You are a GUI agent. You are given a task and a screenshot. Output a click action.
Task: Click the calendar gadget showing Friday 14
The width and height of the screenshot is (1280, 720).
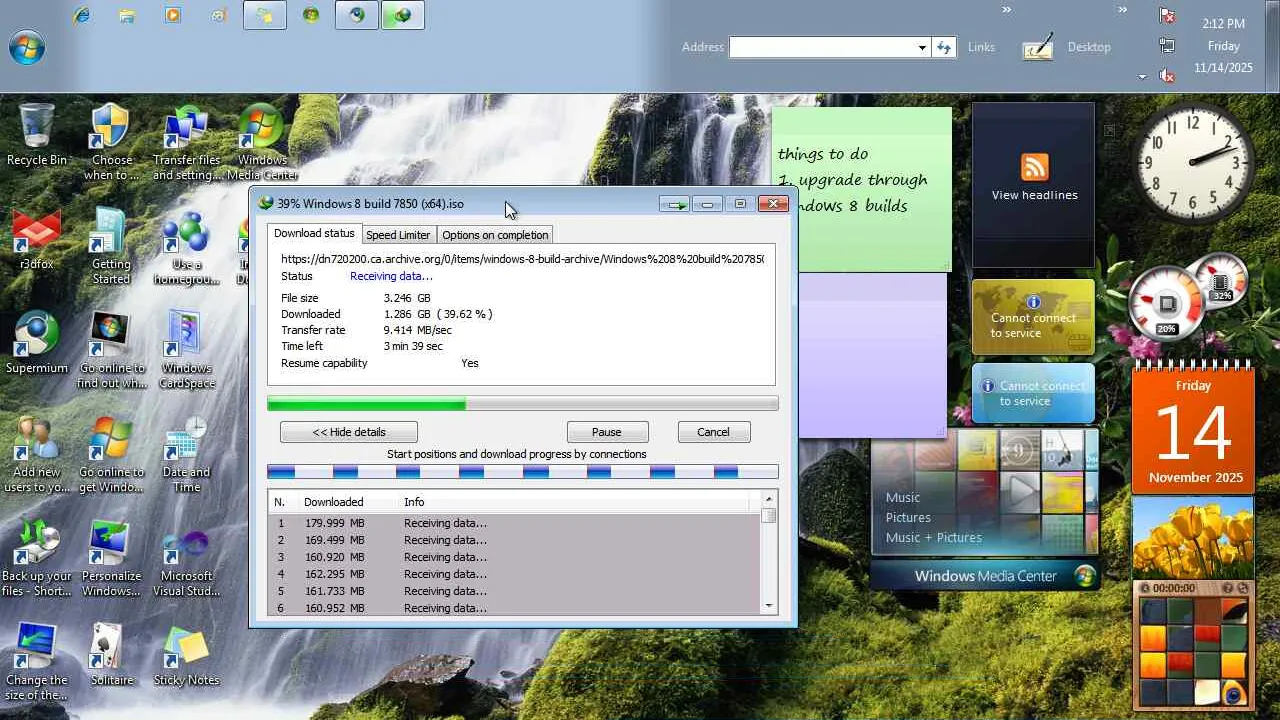point(1193,430)
